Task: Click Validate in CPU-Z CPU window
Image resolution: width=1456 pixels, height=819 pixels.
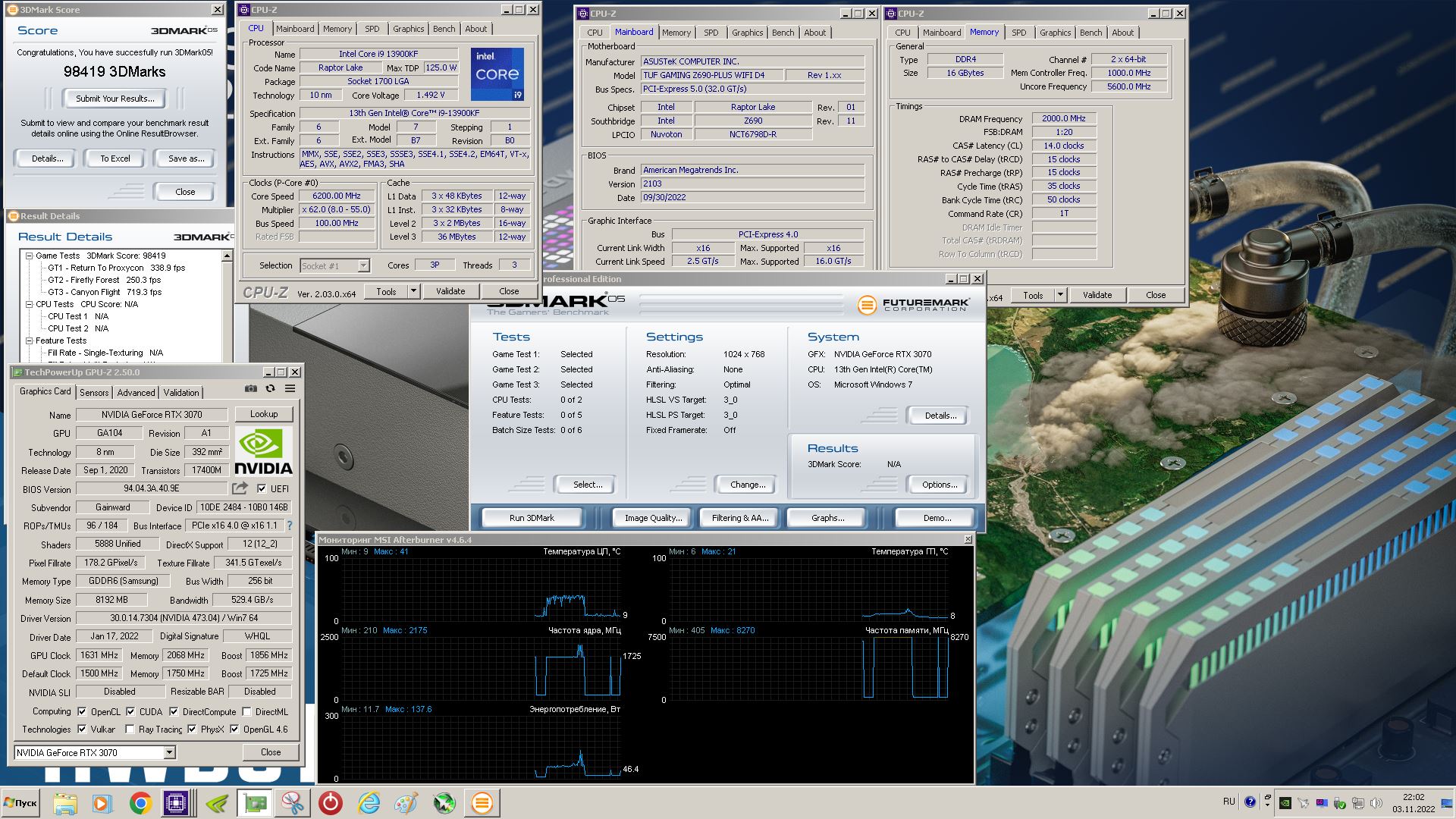Action: pyautogui.click(x=450, y=291)
